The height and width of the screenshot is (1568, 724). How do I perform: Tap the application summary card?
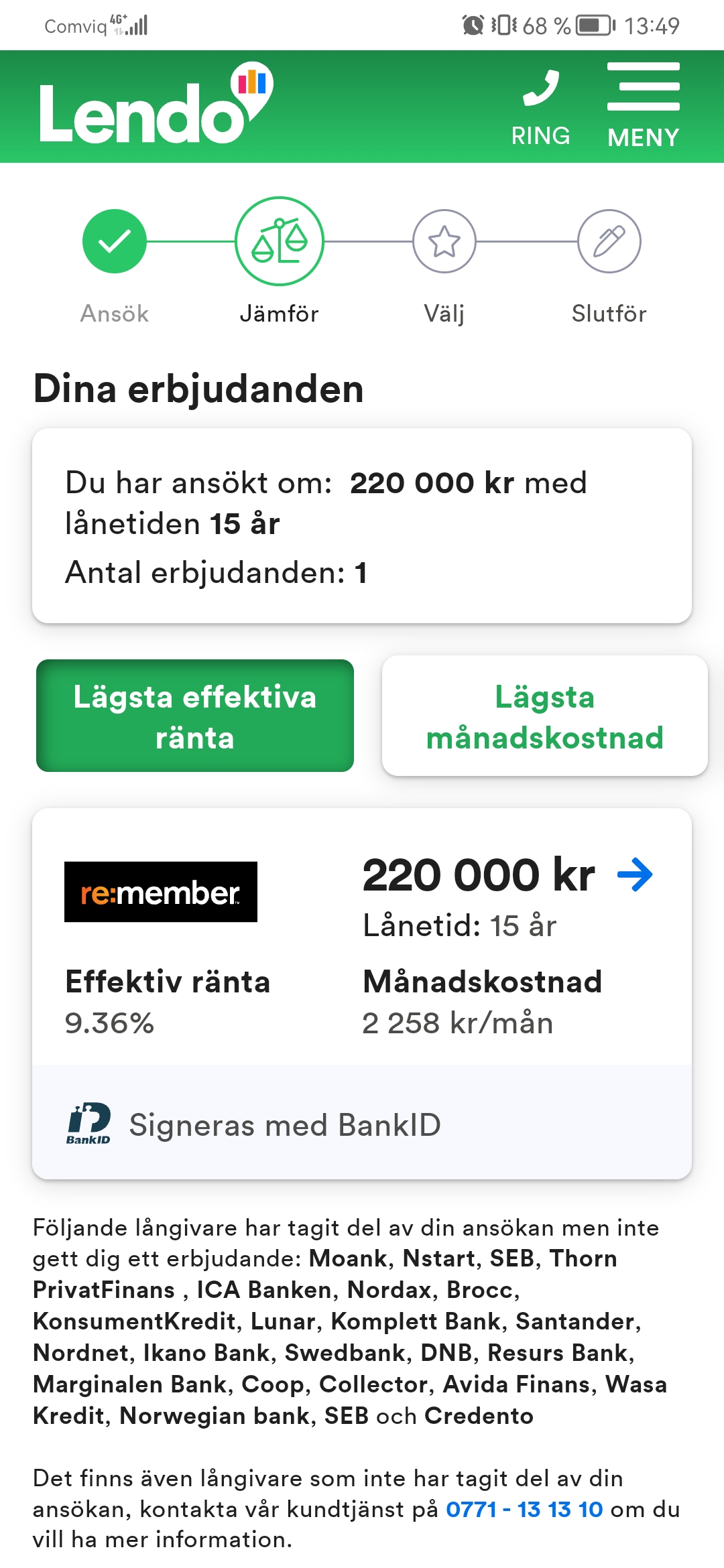[362, 526]
